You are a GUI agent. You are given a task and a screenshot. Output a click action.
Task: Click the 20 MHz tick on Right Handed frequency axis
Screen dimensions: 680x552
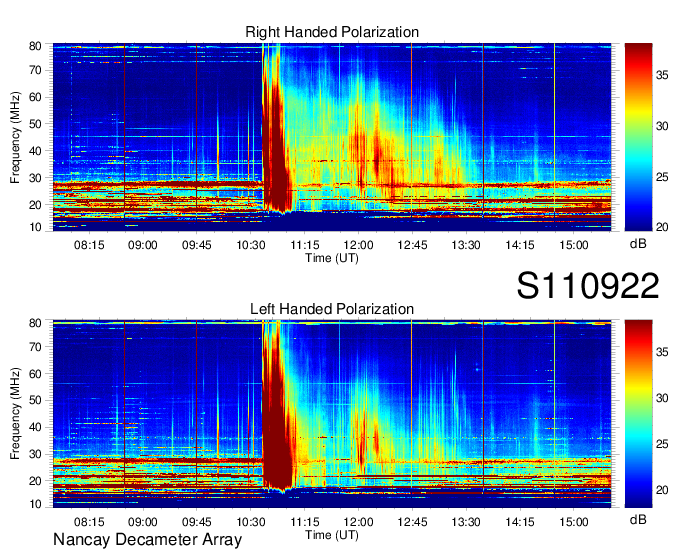tap(35, 205)
